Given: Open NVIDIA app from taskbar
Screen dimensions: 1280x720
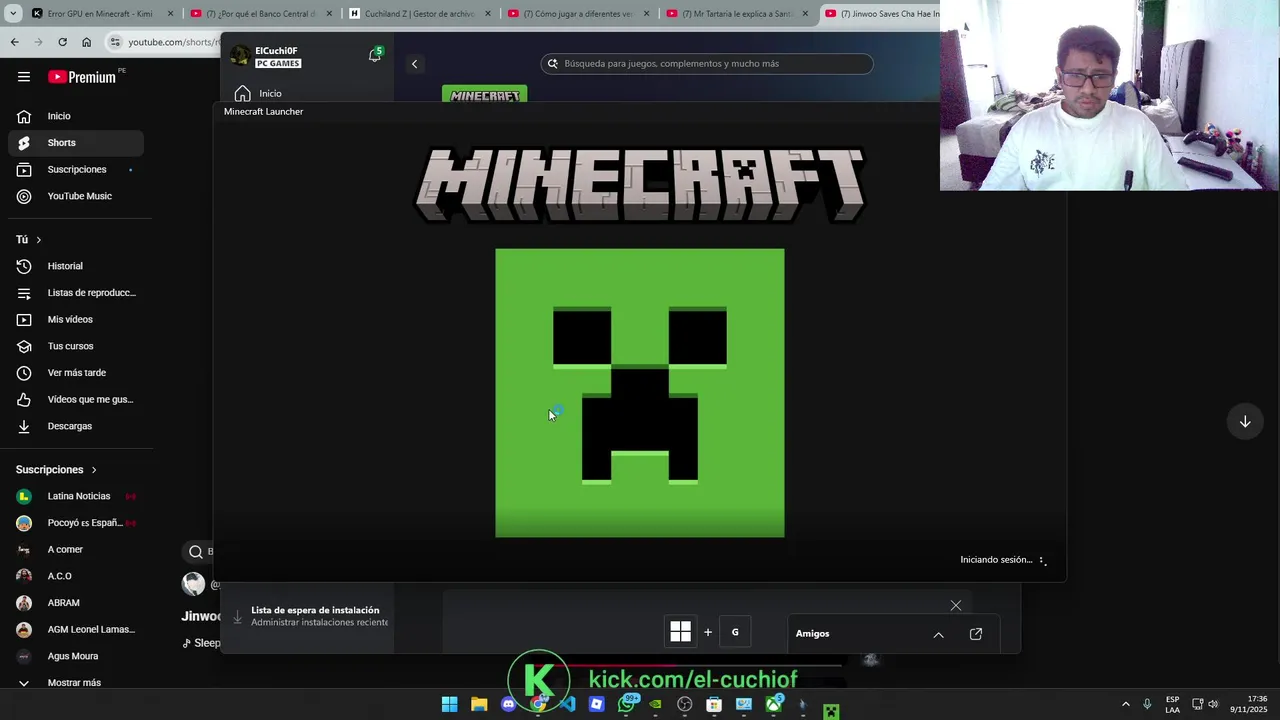Looking at the screenshot, I should (655, 704).
